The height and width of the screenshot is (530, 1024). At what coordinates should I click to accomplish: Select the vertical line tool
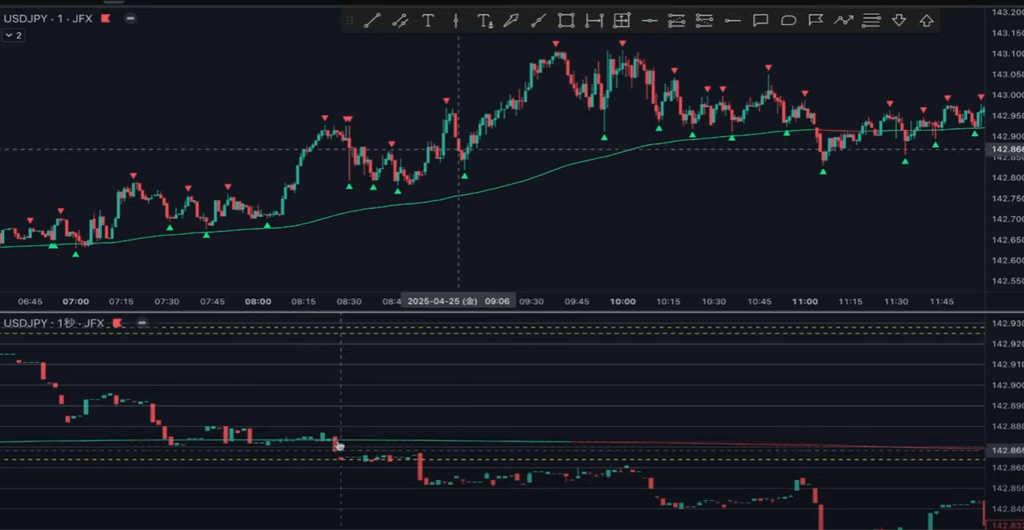coord(456,20)
